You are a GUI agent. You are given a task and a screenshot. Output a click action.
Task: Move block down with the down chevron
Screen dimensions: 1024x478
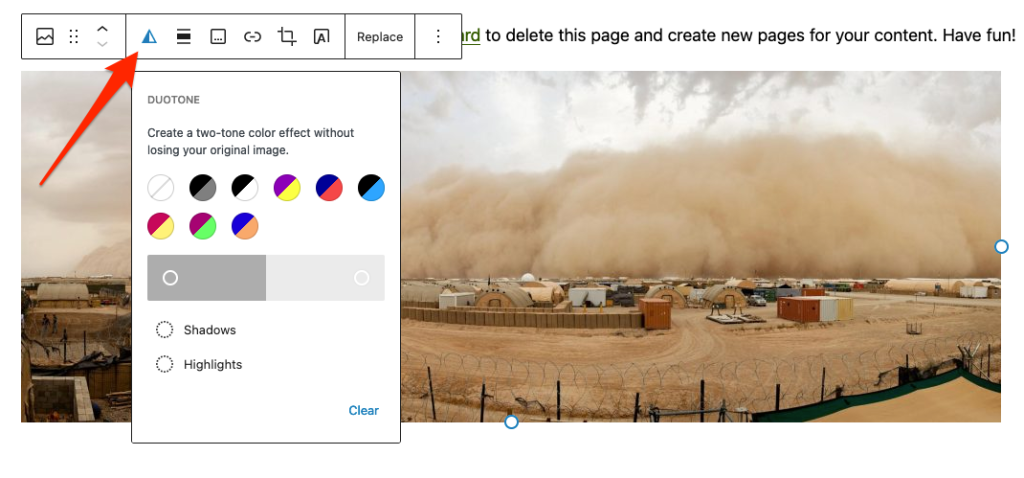click(102, 45)
